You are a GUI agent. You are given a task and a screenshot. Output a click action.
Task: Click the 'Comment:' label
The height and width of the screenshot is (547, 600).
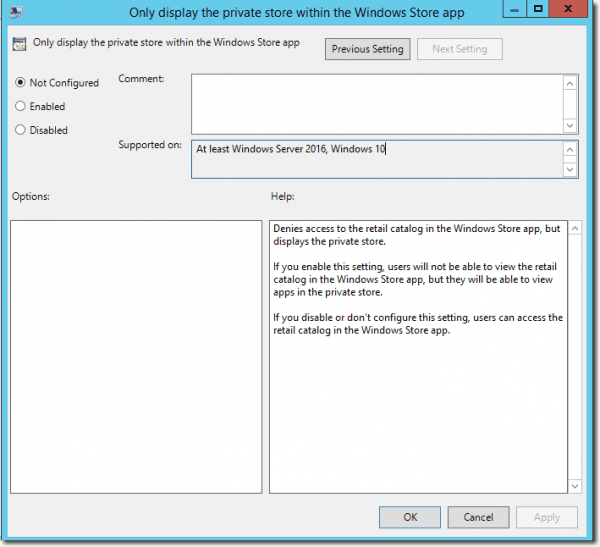click(x=141, y=78)
